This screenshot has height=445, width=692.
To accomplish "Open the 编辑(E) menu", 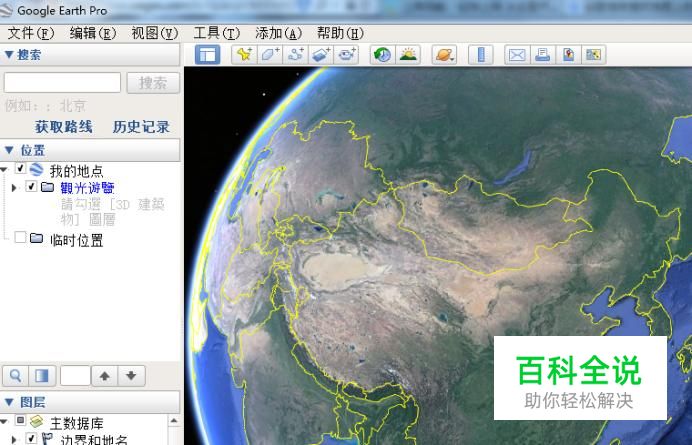I will click(x=93, y=33).
